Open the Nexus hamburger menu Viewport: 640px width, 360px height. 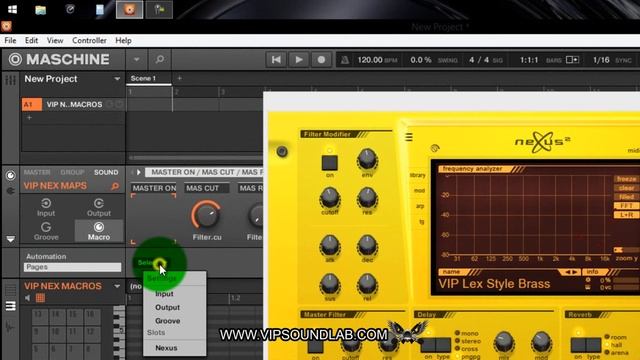tap(409, 137)
